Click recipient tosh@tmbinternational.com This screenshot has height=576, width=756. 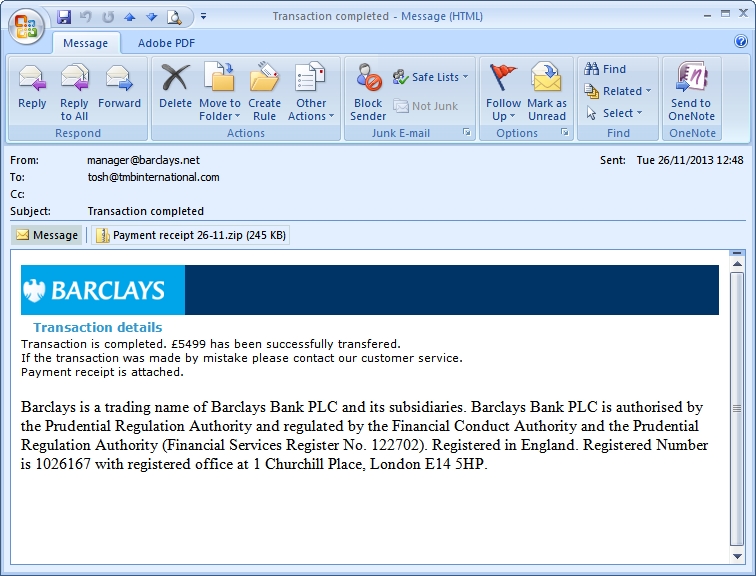tap(153, 177)
